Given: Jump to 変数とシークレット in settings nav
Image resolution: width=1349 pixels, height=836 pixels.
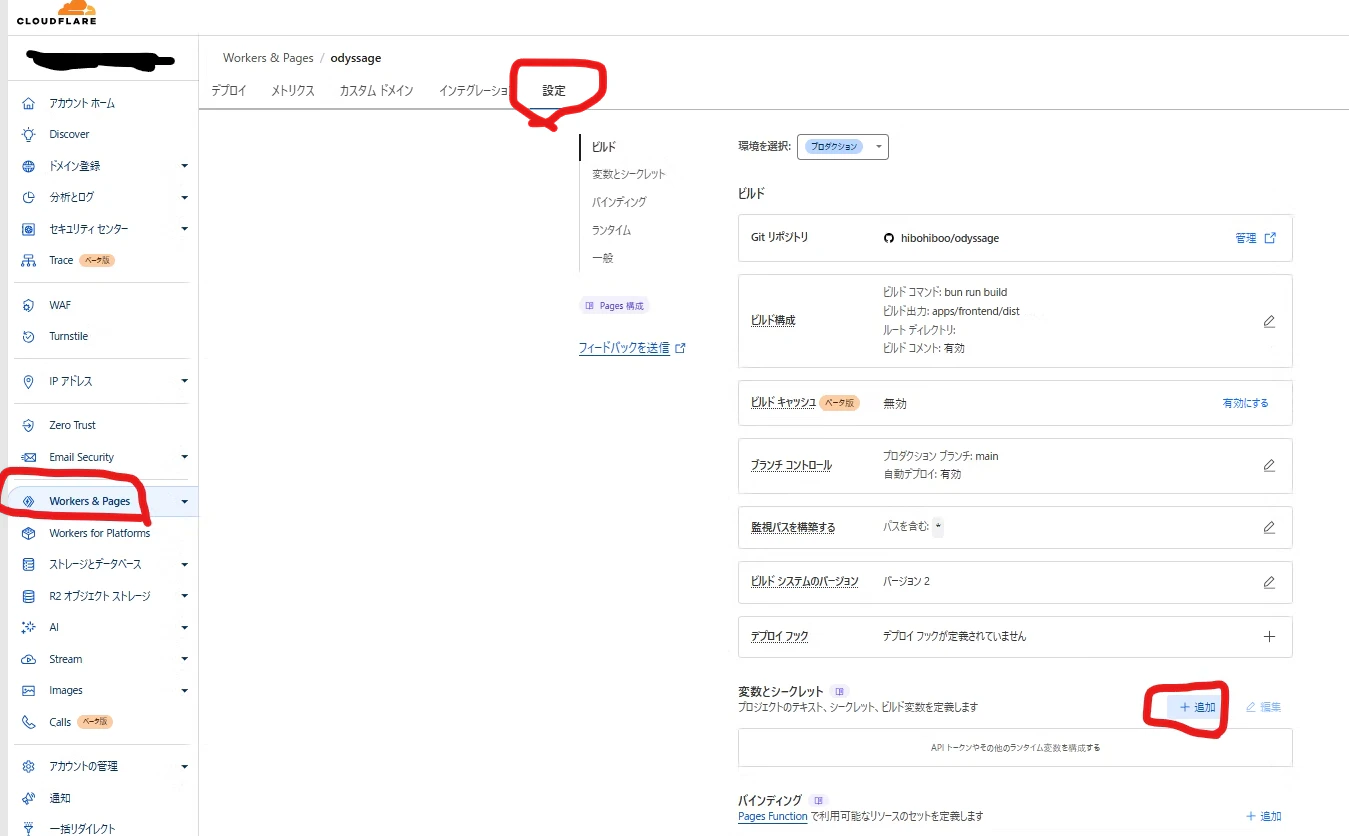Looking at the screenshot, I should point(629,174).
